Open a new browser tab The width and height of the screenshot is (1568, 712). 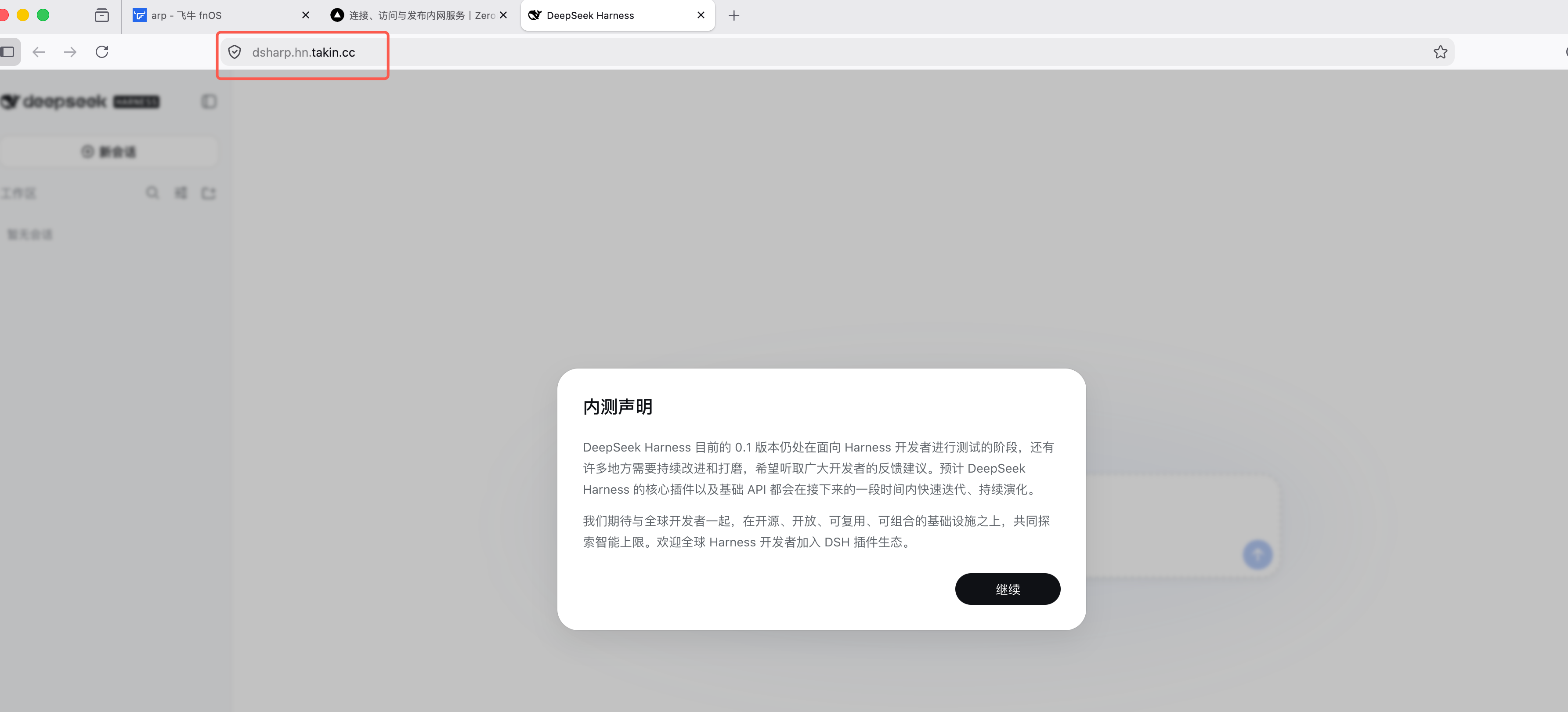[x=734, y=16]
